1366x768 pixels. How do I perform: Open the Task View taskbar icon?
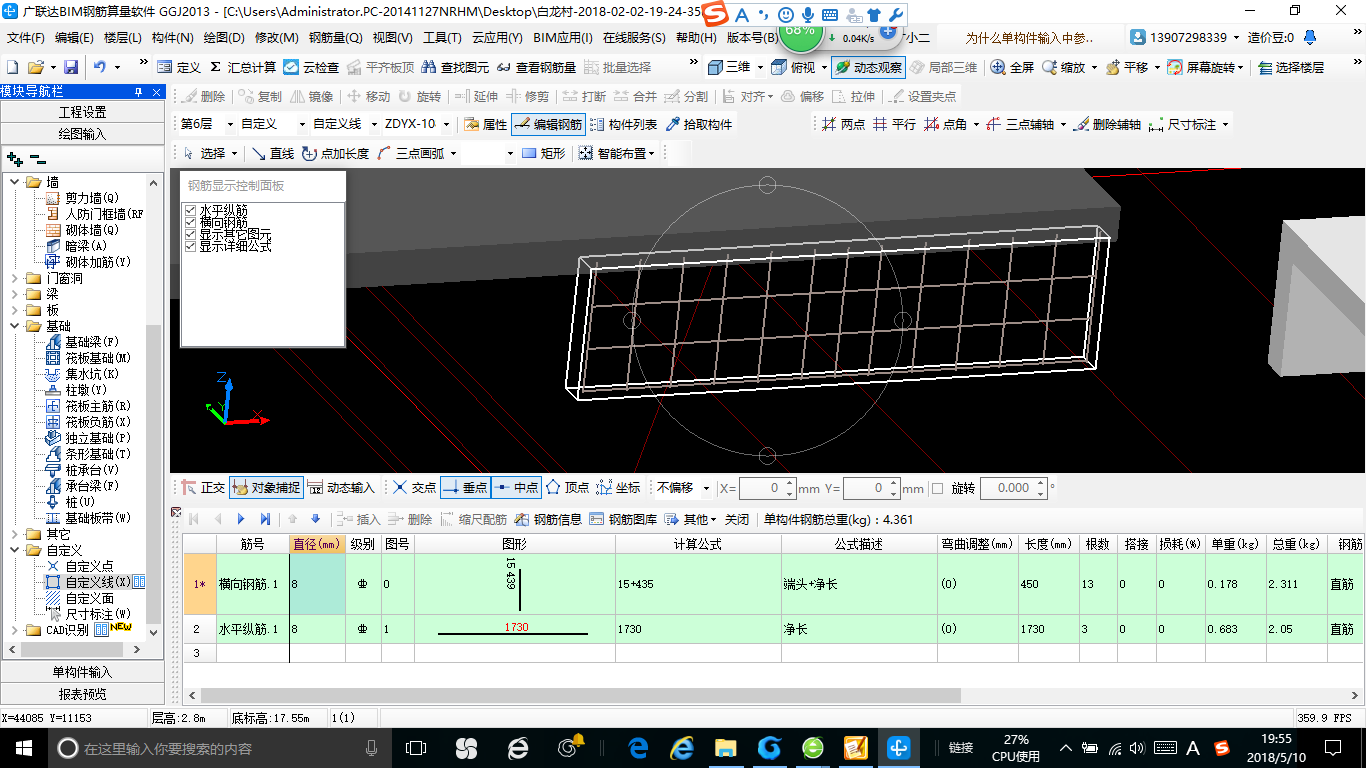[x=416, y=747]
